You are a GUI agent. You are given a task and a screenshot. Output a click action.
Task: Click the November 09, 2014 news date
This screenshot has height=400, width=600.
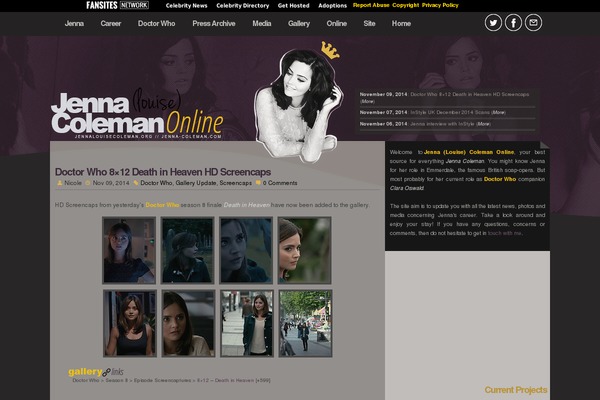click(x=383, y=94)
